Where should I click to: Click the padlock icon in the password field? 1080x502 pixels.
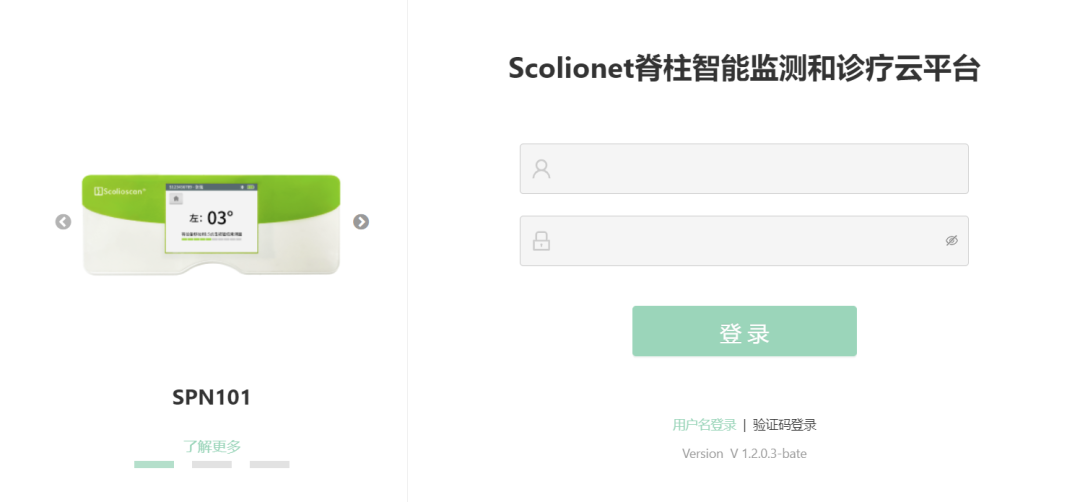(x=542, y=241)
